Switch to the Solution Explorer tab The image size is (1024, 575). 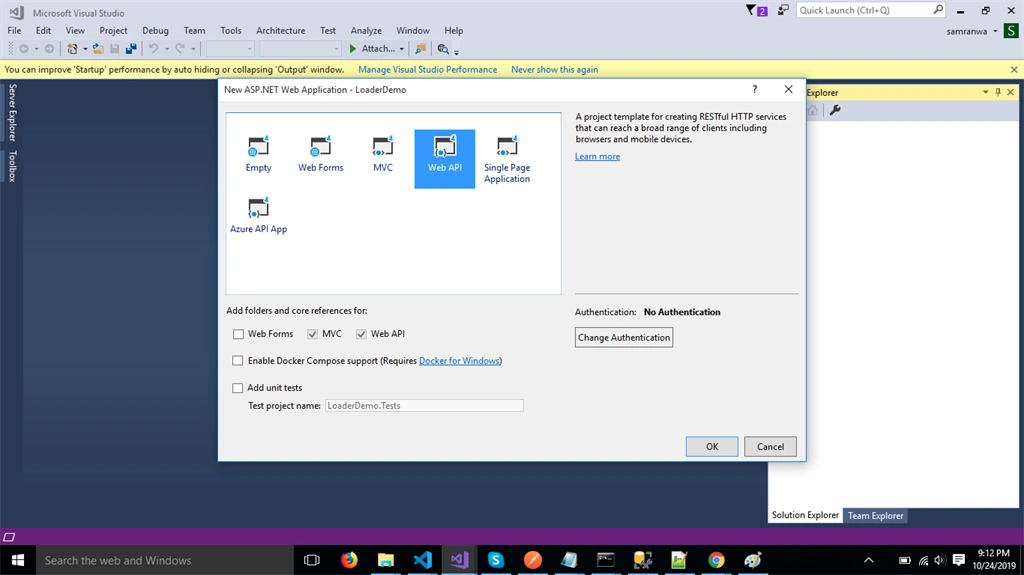click(x=805, y=515)
